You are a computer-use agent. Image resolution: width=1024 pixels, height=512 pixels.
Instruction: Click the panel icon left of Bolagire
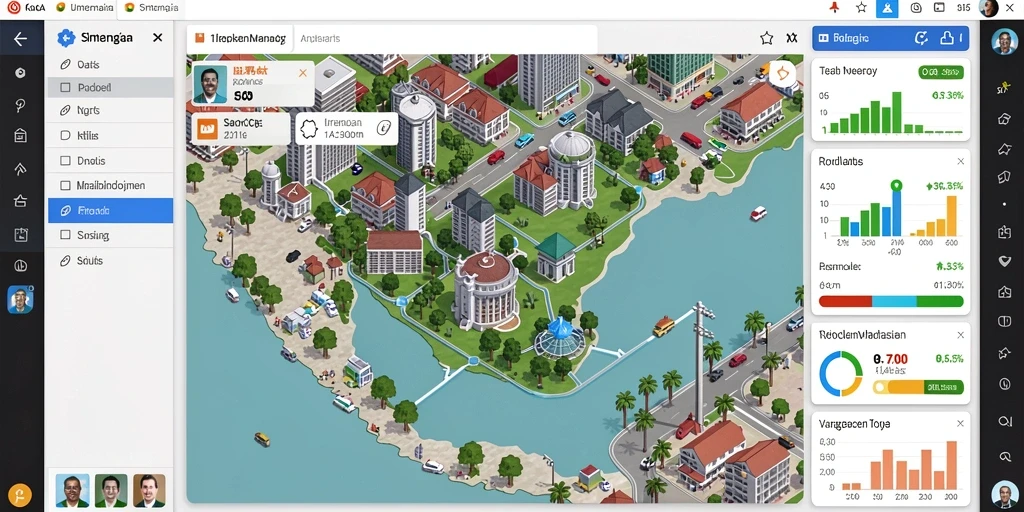(824, 39)
